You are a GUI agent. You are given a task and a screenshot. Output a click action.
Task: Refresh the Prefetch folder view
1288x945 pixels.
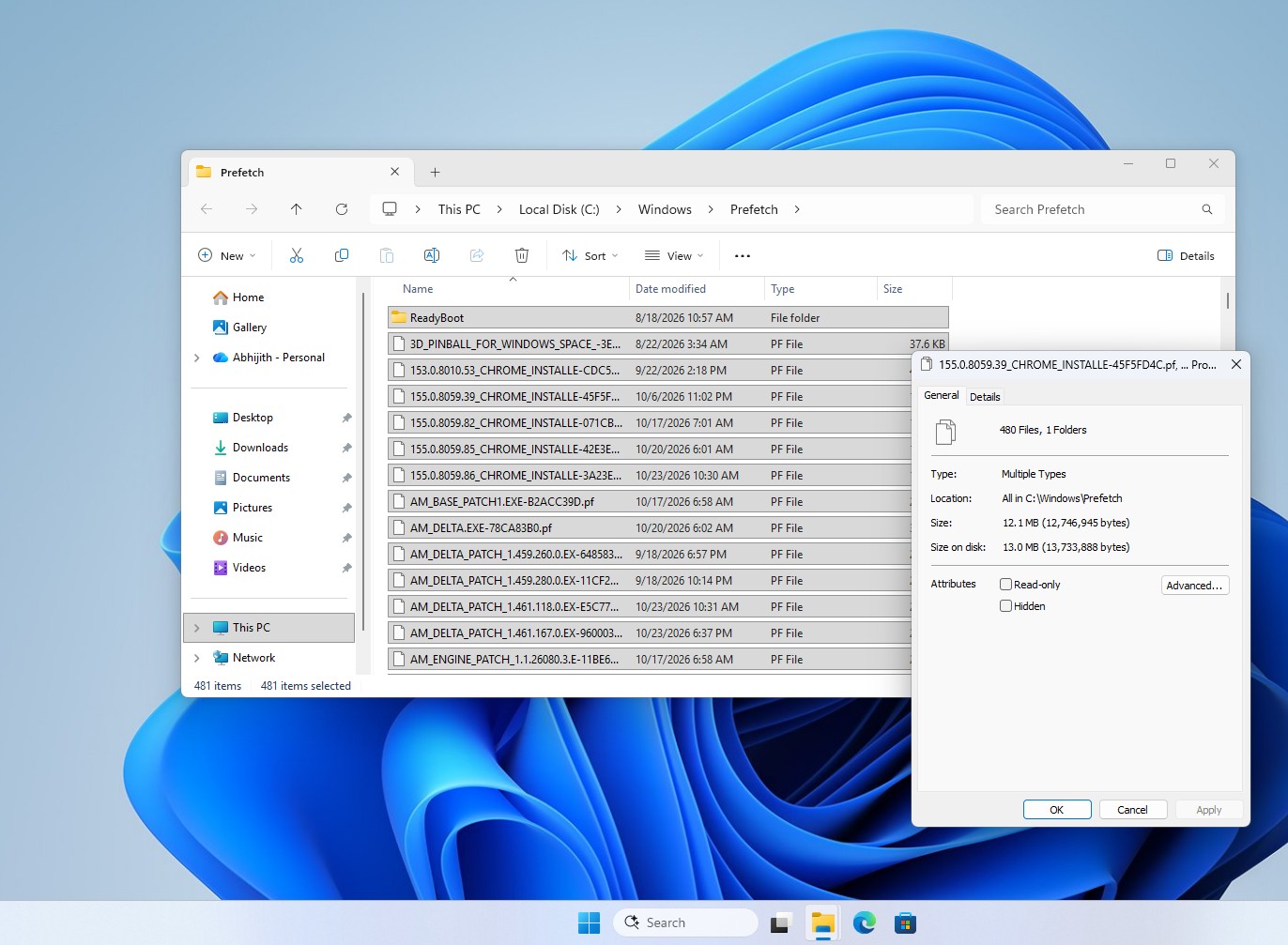click(342, 209)
